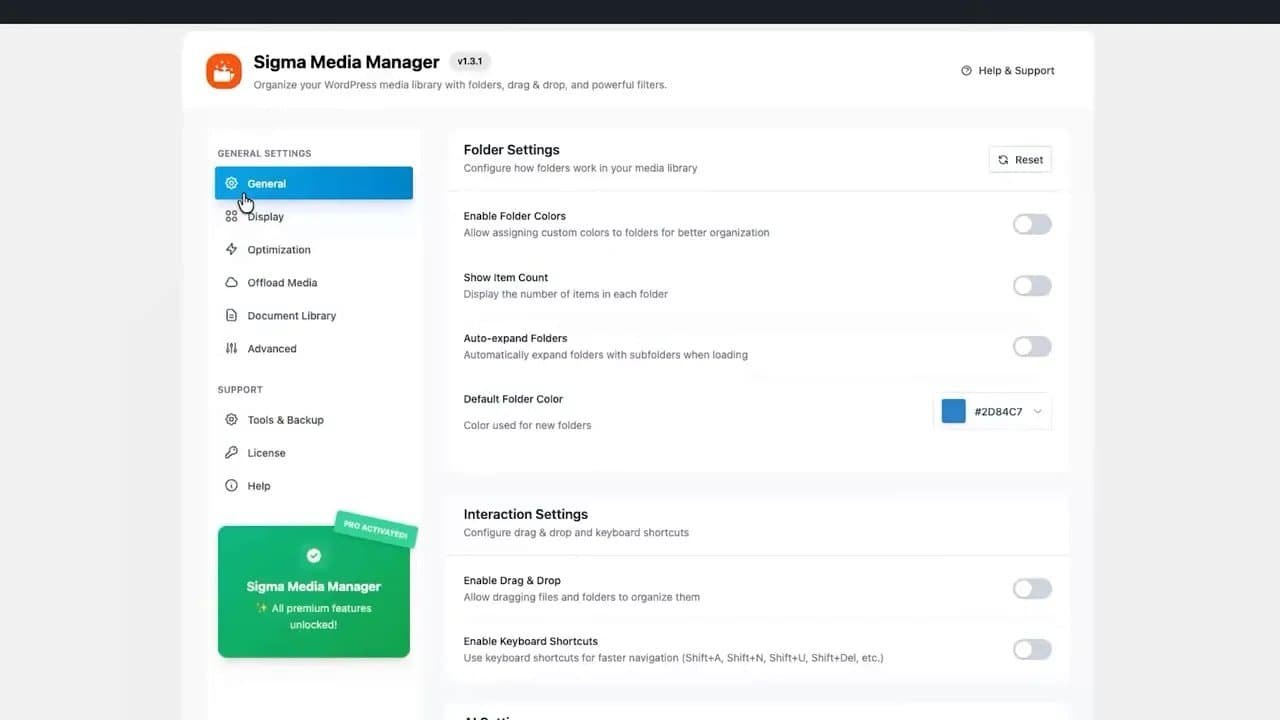Enable the Folder Colors toggle
The image size is (1280, 720).
(x=1031, y=224)
